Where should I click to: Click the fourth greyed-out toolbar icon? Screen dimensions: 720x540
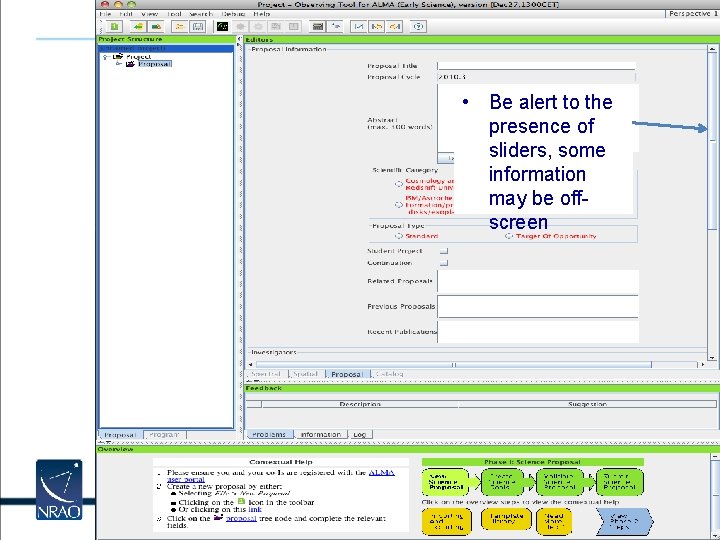coord(293,27)
